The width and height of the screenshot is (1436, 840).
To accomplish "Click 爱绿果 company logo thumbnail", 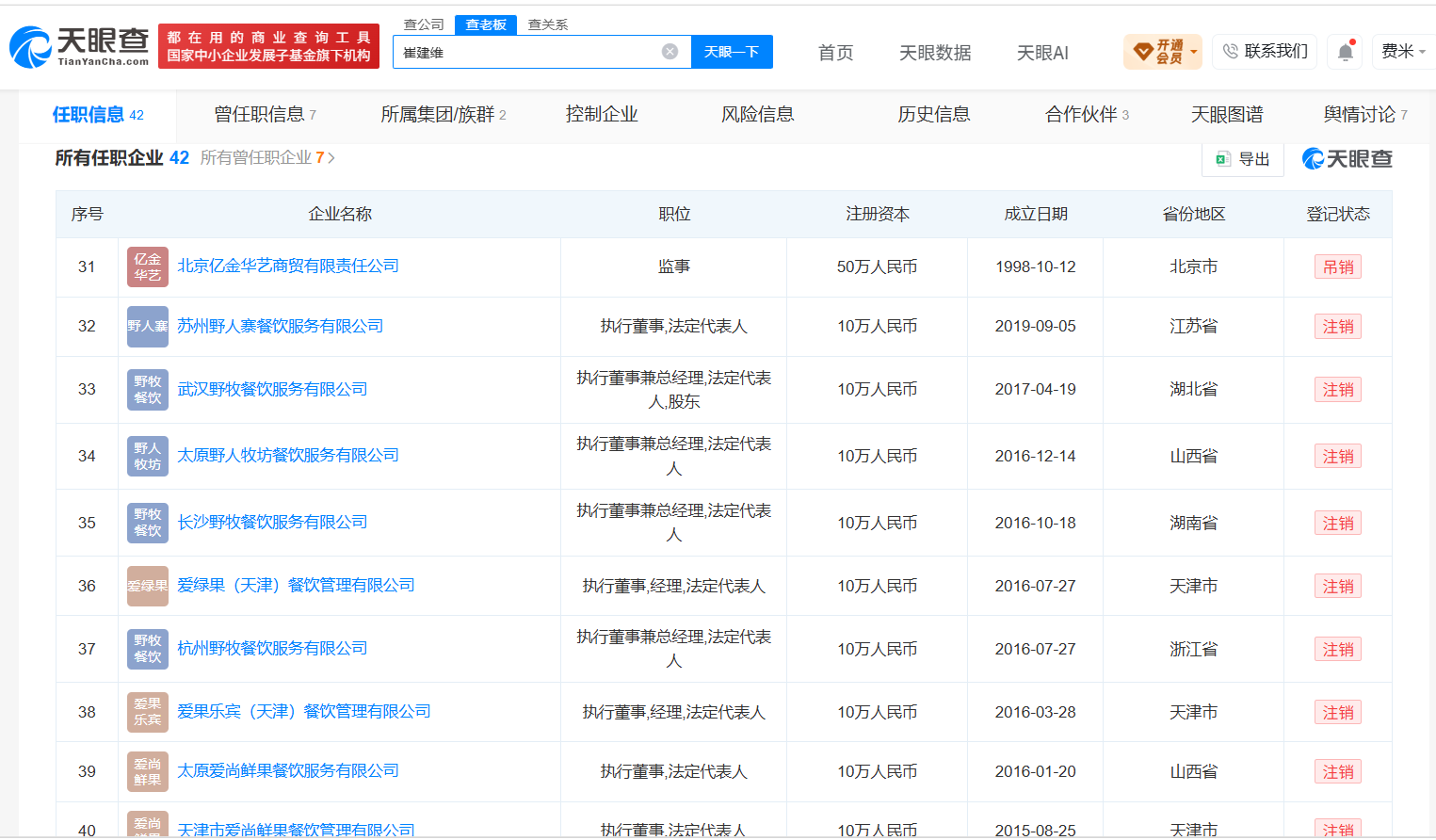I will point(148,586).
